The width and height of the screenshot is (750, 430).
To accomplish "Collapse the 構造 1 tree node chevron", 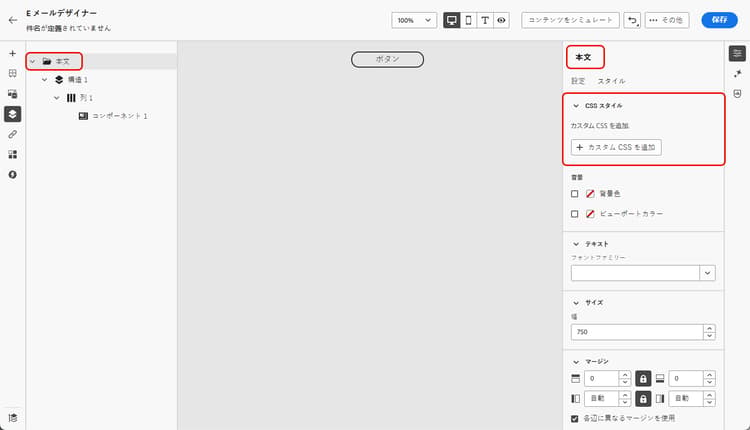I will click(x=44, y=79).
